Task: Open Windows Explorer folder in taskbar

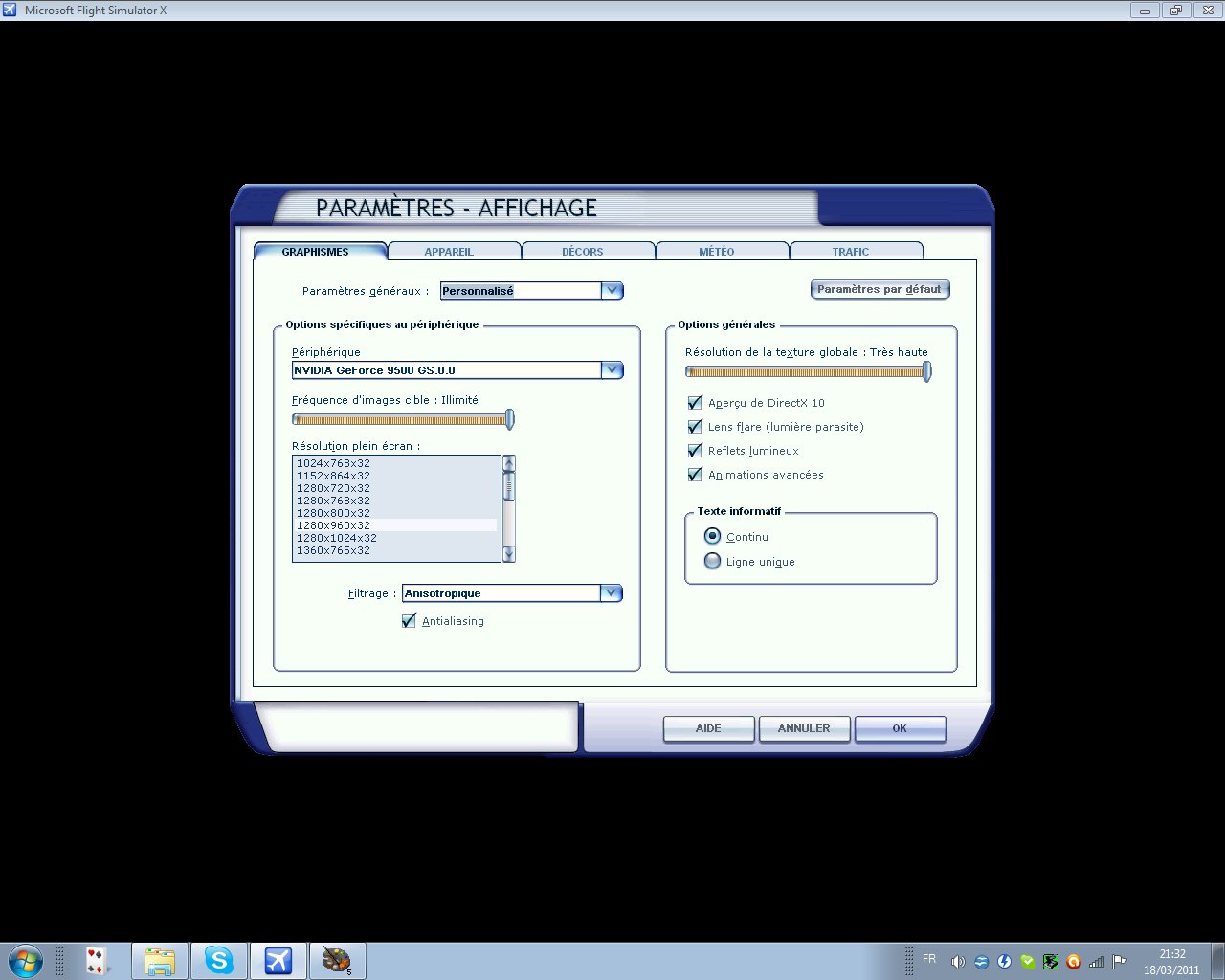Action: click(160, 960)
